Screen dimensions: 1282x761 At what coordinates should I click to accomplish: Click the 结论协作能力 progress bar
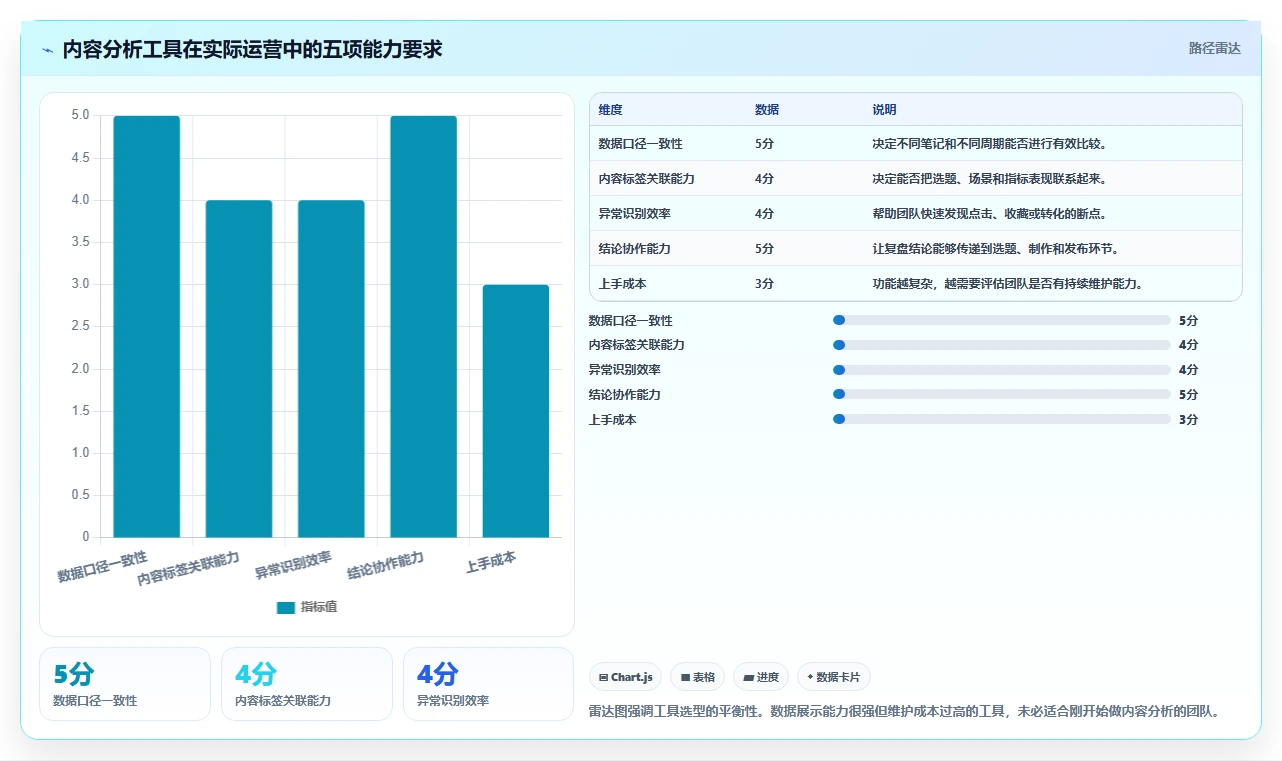coord(1001,394)
